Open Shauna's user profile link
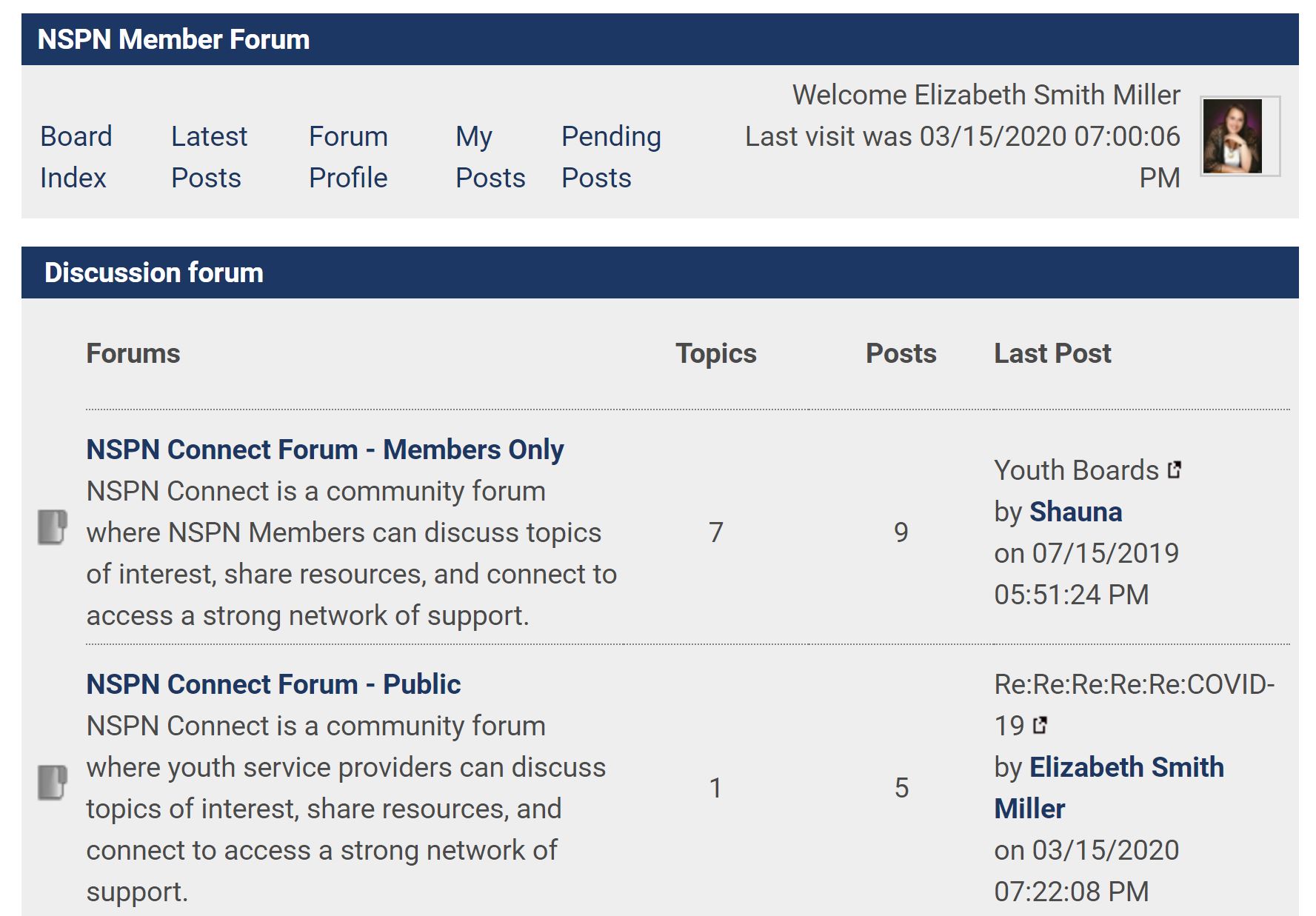Screen dimensions: 1316x916 [1075, 512]
